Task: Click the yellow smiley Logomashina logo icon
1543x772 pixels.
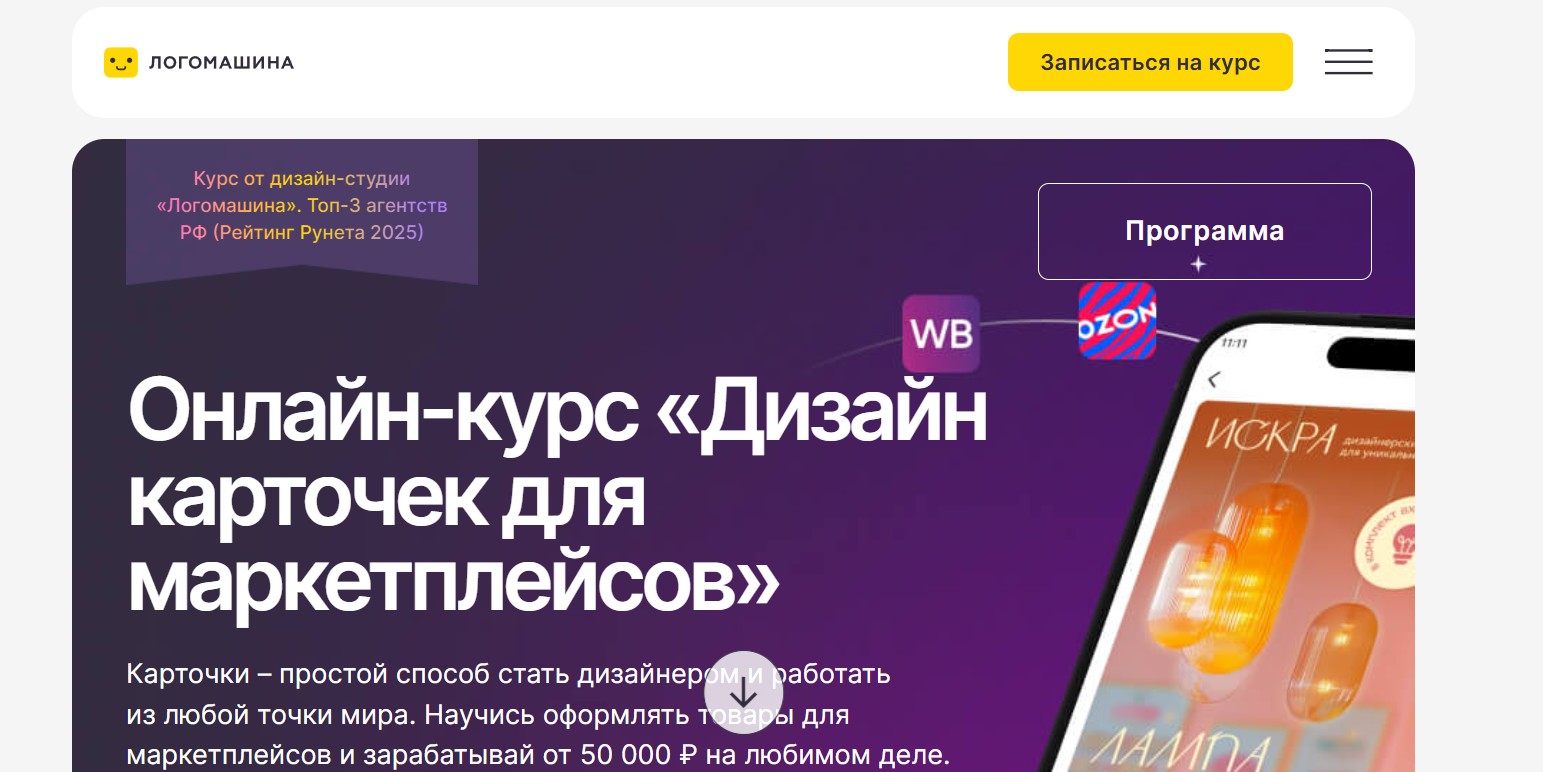Action: click(121, 62)
